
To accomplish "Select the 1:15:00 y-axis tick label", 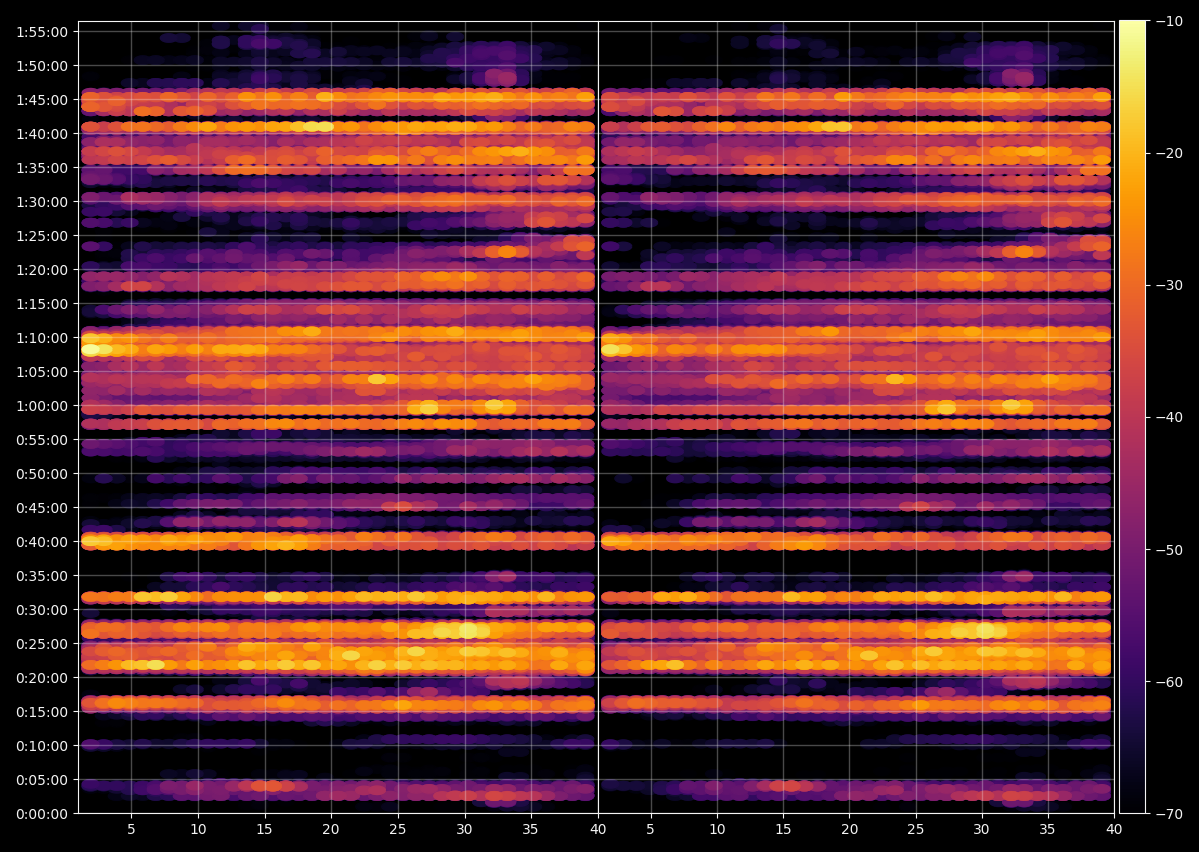I will 42,304.
